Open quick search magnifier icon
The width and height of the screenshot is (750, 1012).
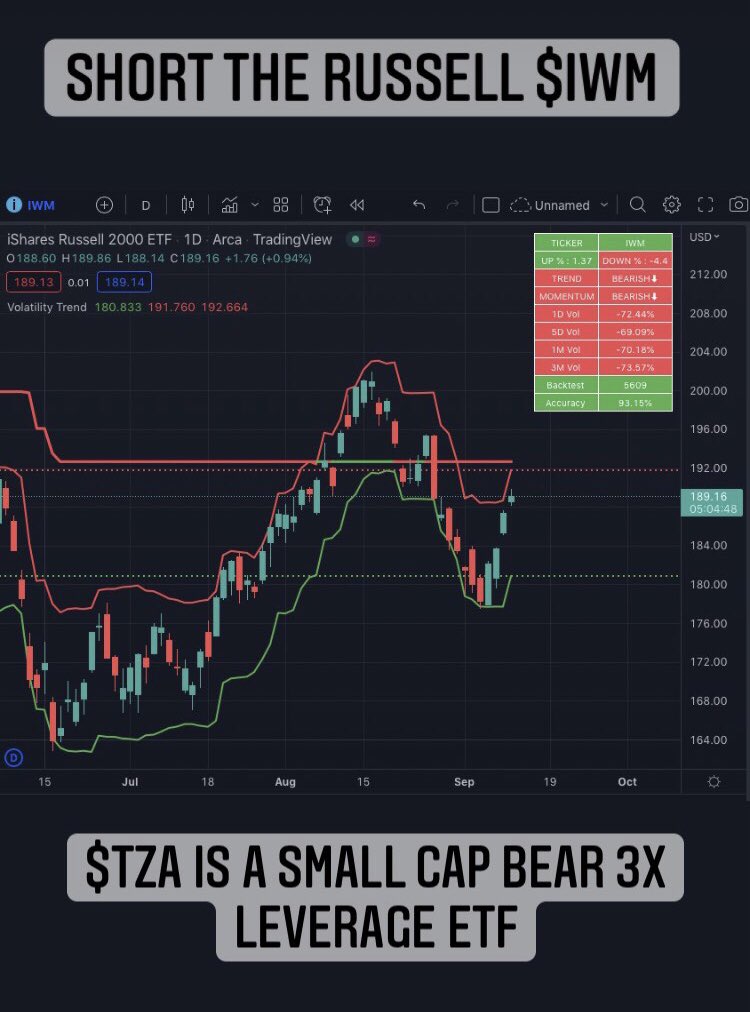pyautogui.click(x=637, y=205)
